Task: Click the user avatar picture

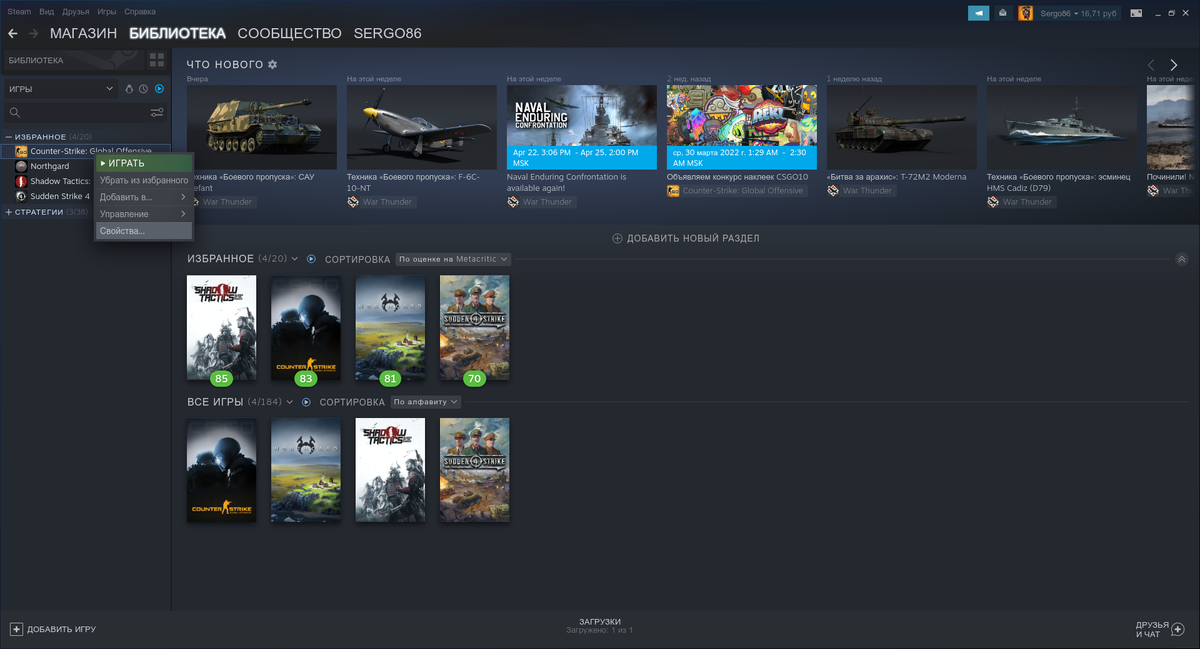Action: click(1025, 13)
